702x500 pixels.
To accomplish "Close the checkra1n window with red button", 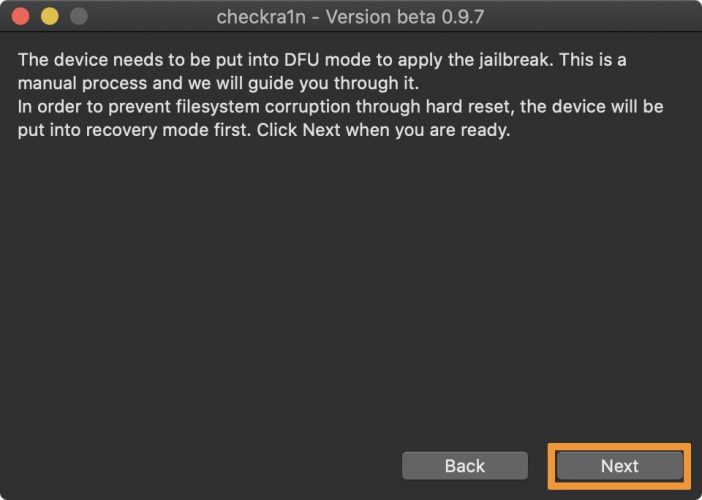I will 20,17.
